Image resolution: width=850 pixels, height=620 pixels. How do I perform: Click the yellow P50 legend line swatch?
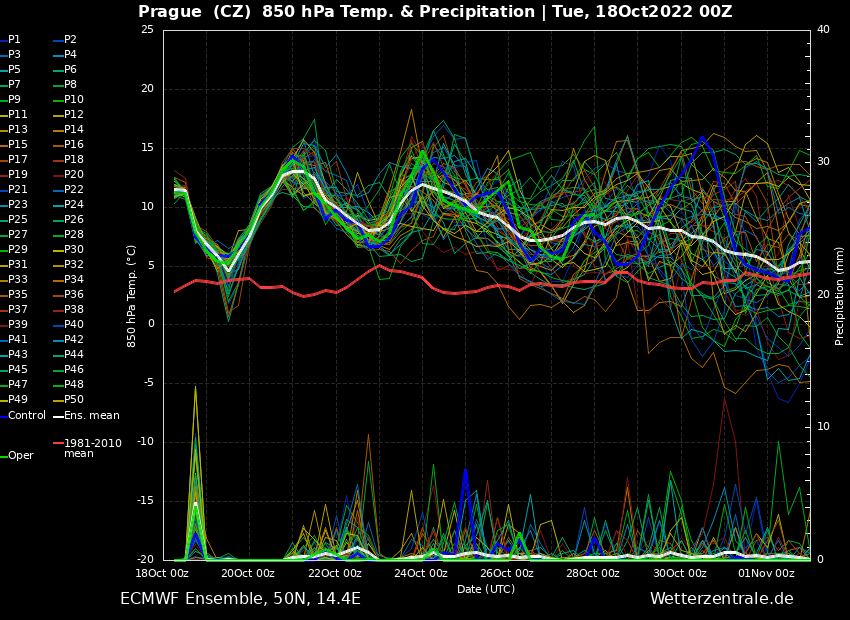click(x=58, y=401)
